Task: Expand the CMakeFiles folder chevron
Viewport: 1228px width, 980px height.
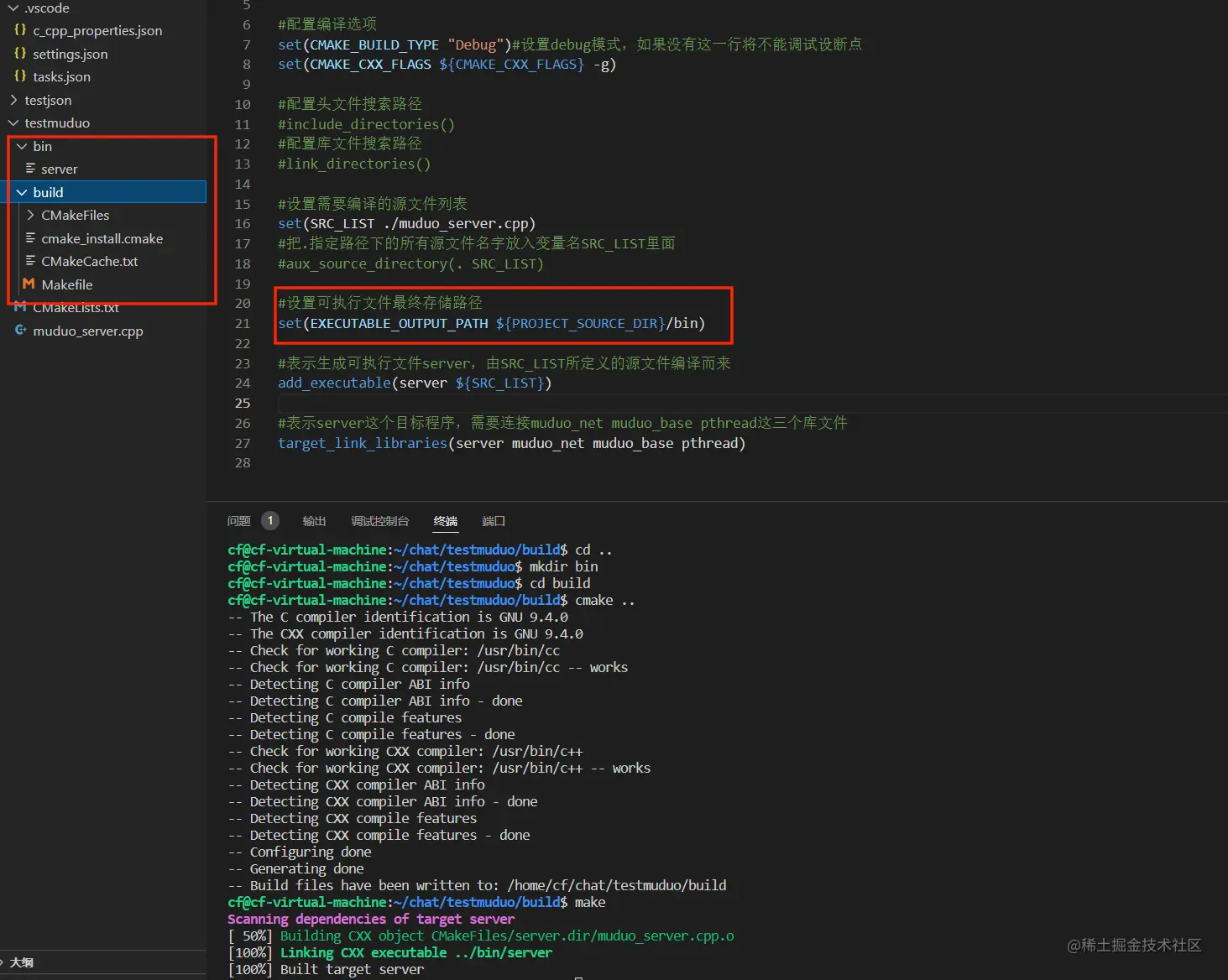Action: click(x=30, y=215)
